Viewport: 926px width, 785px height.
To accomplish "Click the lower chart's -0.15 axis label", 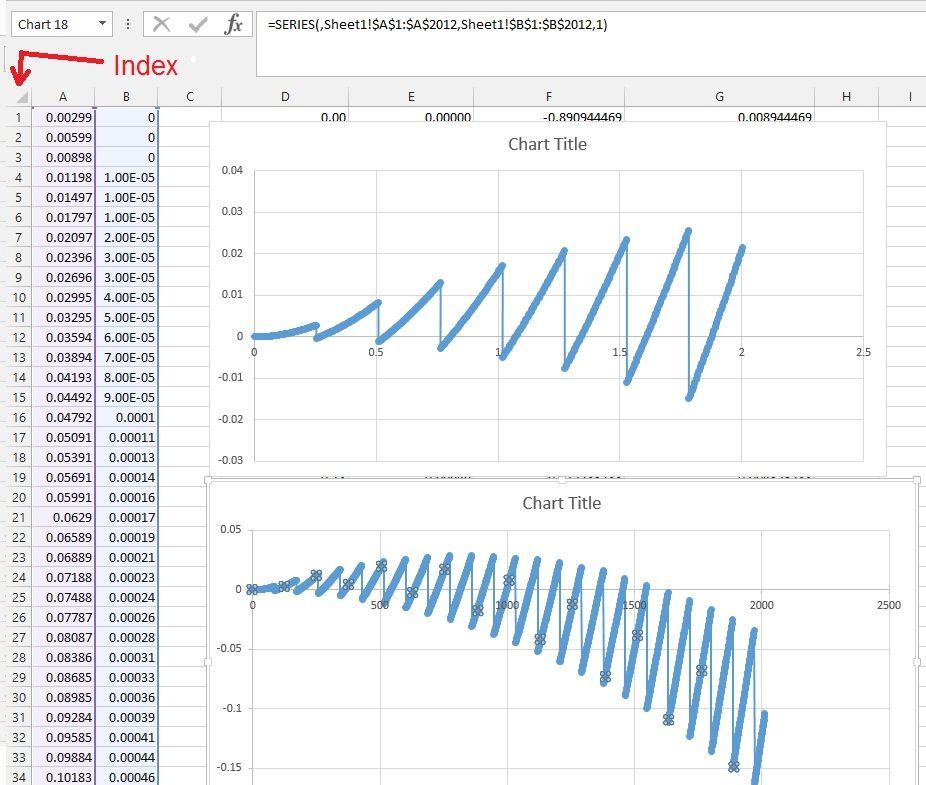I will pyautogui.click(x=229, y=767).
